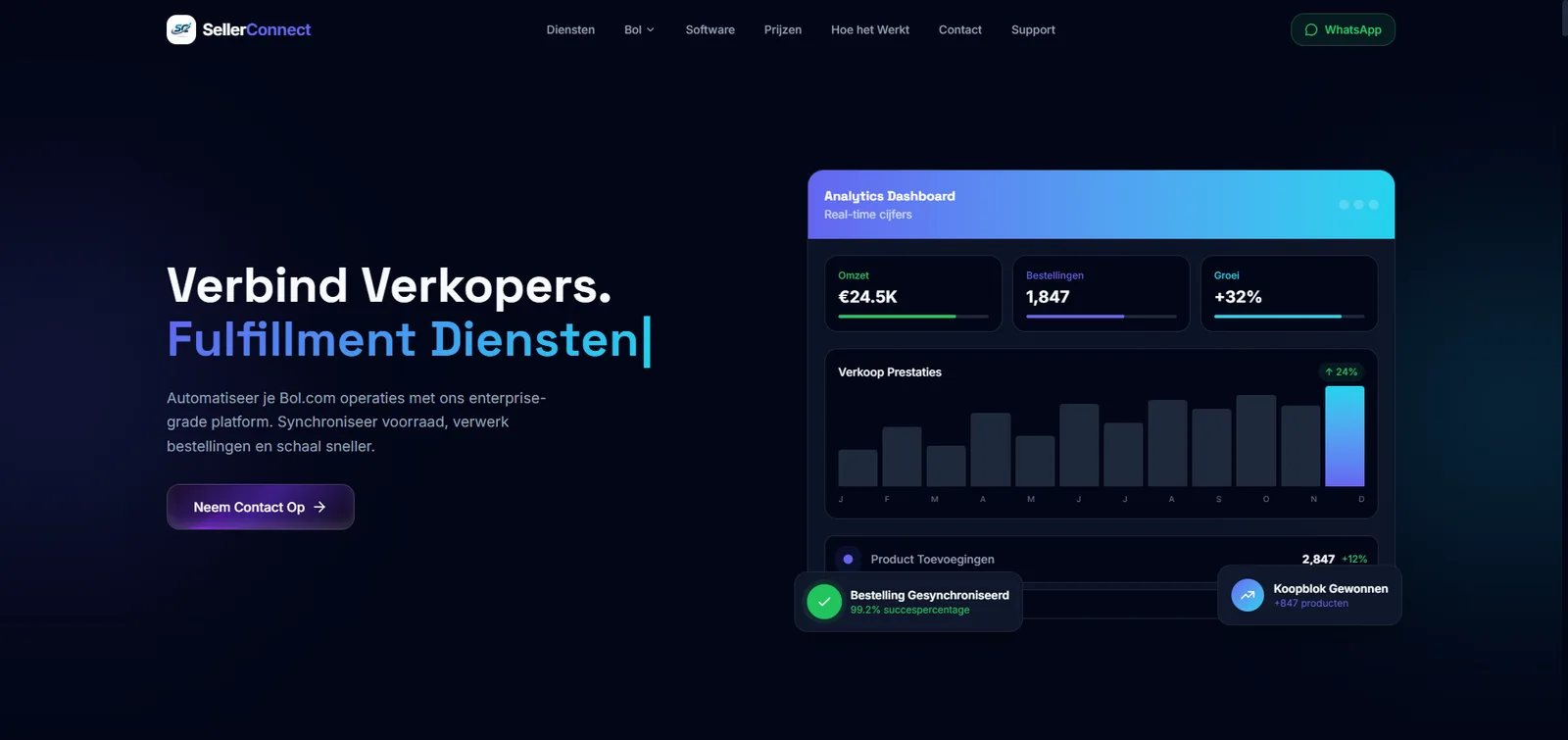Image resolution: width=1568 pixels, height=740 pixels.
Task: Click the Analytics Dashboard title
Action: click(890, 196)
